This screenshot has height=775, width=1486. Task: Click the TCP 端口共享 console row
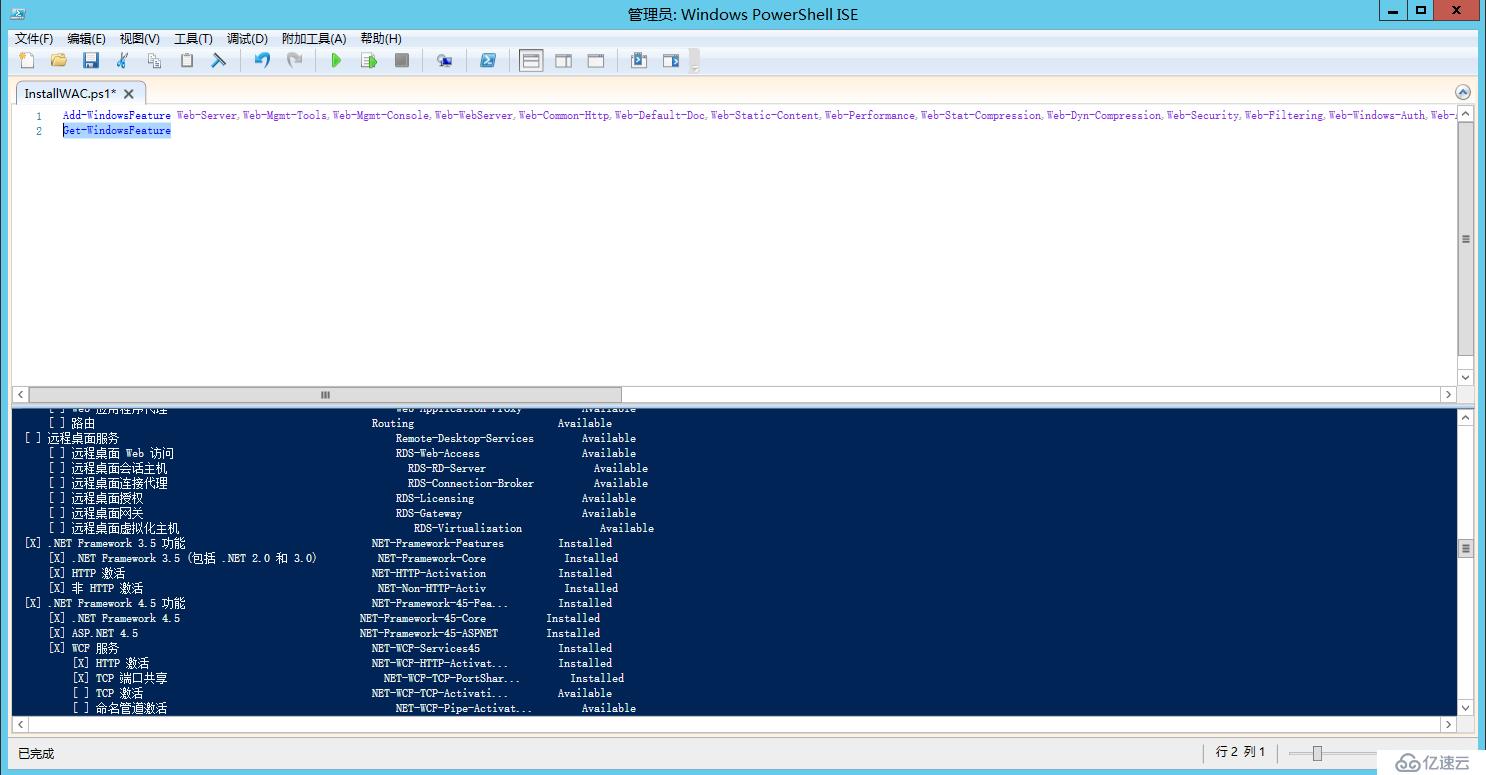pyautogui.click(x=348, y=679)
